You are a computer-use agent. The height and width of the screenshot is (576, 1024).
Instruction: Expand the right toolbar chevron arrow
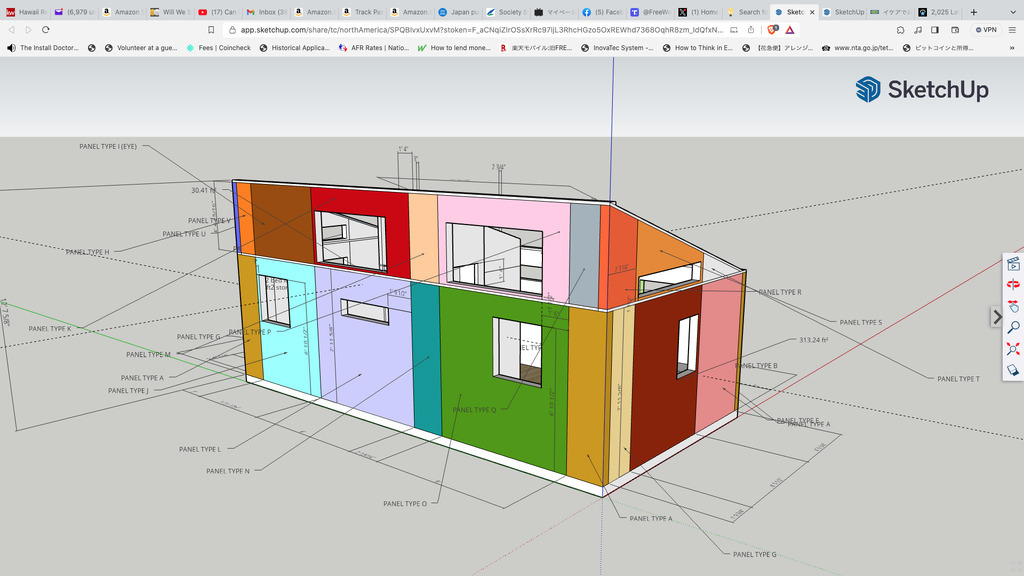(996, 317)
